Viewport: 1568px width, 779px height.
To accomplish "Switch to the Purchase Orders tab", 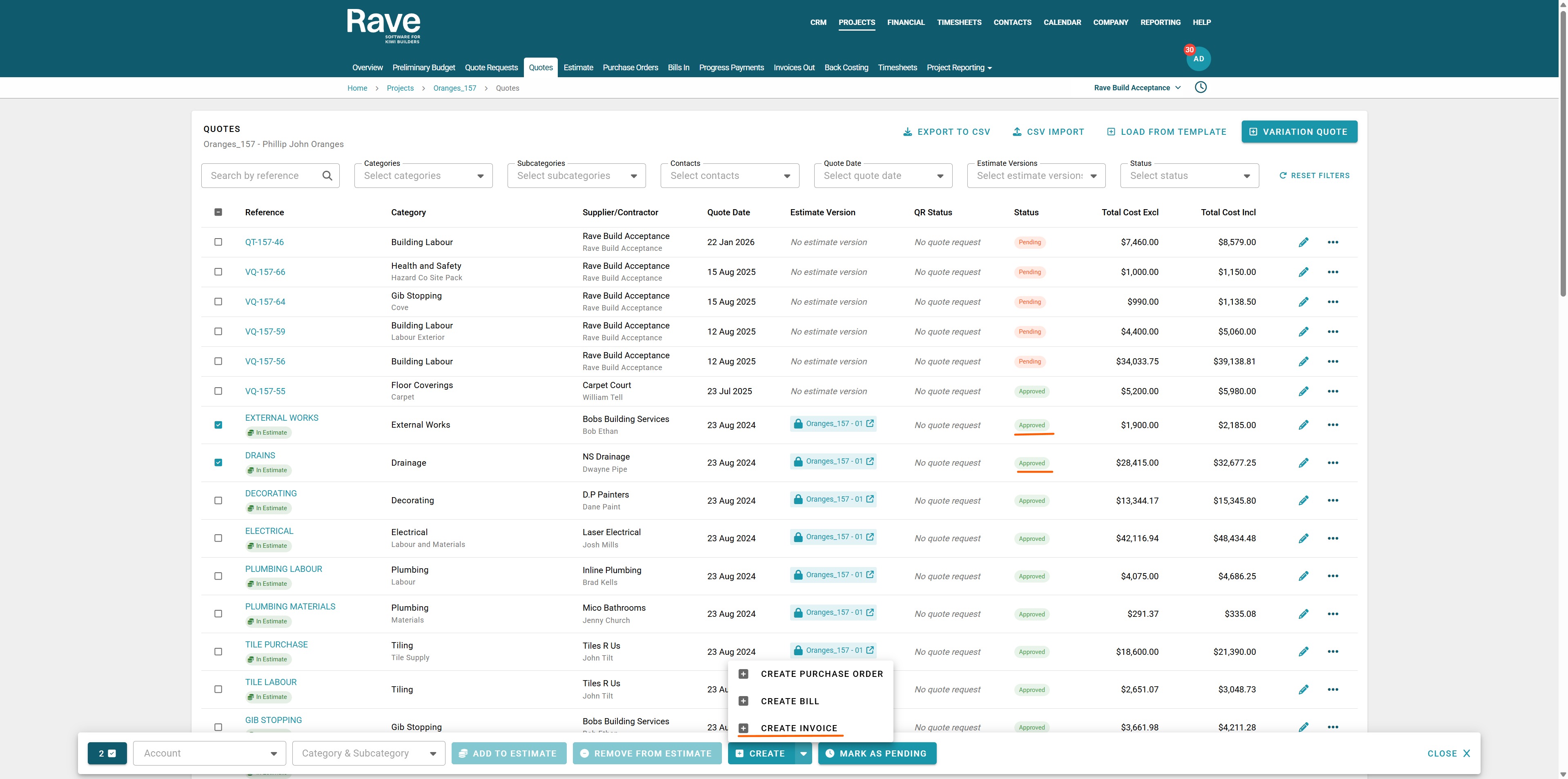I will click(x=630, y=68).
